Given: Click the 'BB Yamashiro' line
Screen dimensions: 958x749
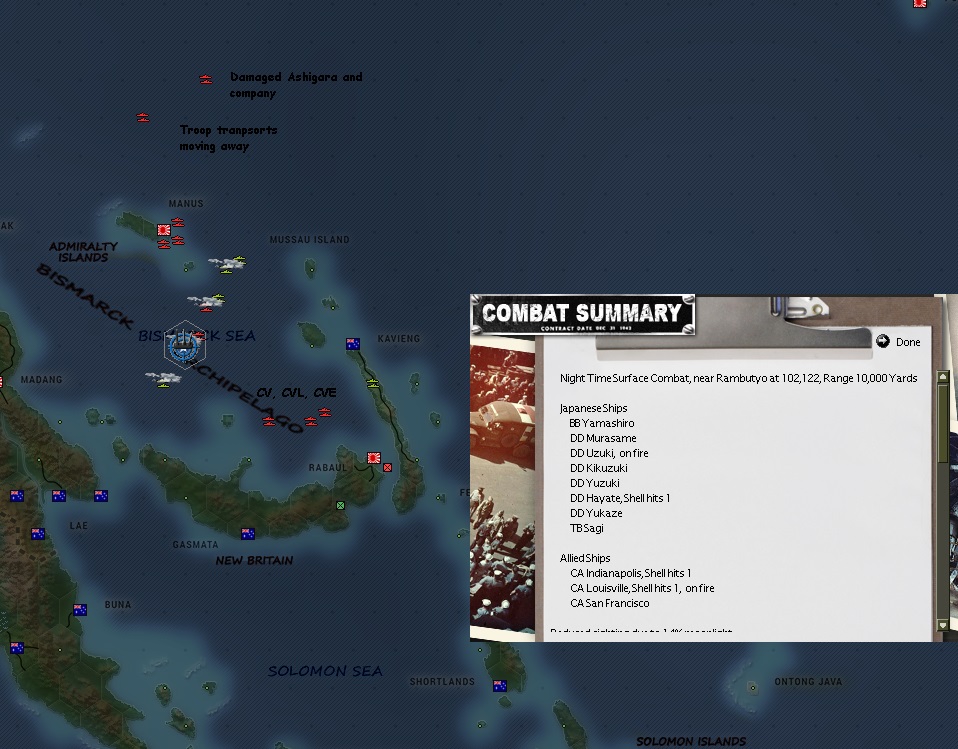Looking at the screenshot, I should (602, 423).
